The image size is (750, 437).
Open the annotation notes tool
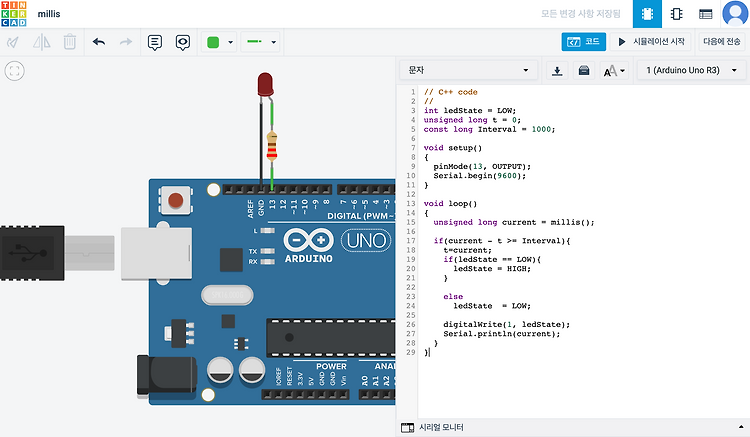coord(154,43)
